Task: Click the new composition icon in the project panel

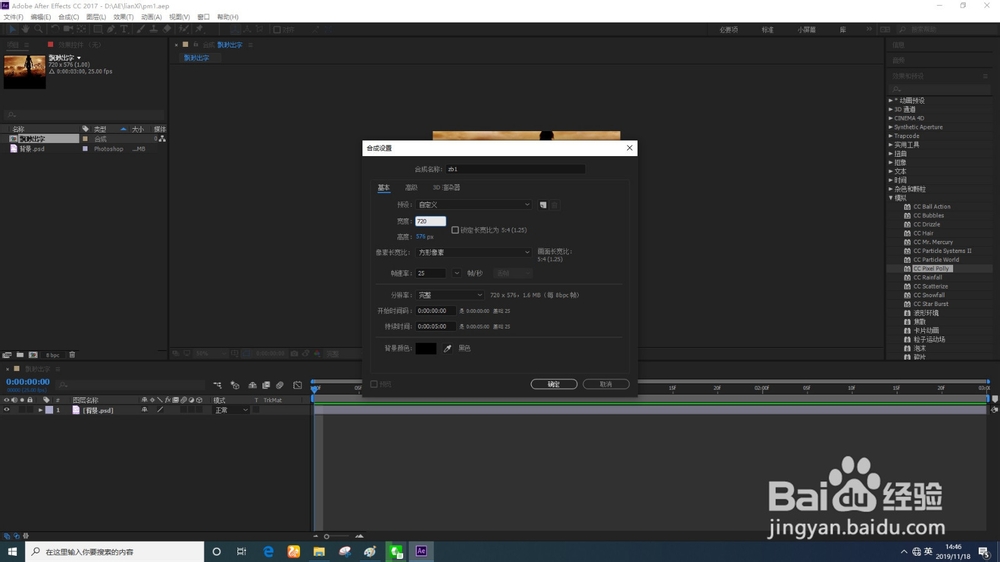Action: click(x=33, y=355)
